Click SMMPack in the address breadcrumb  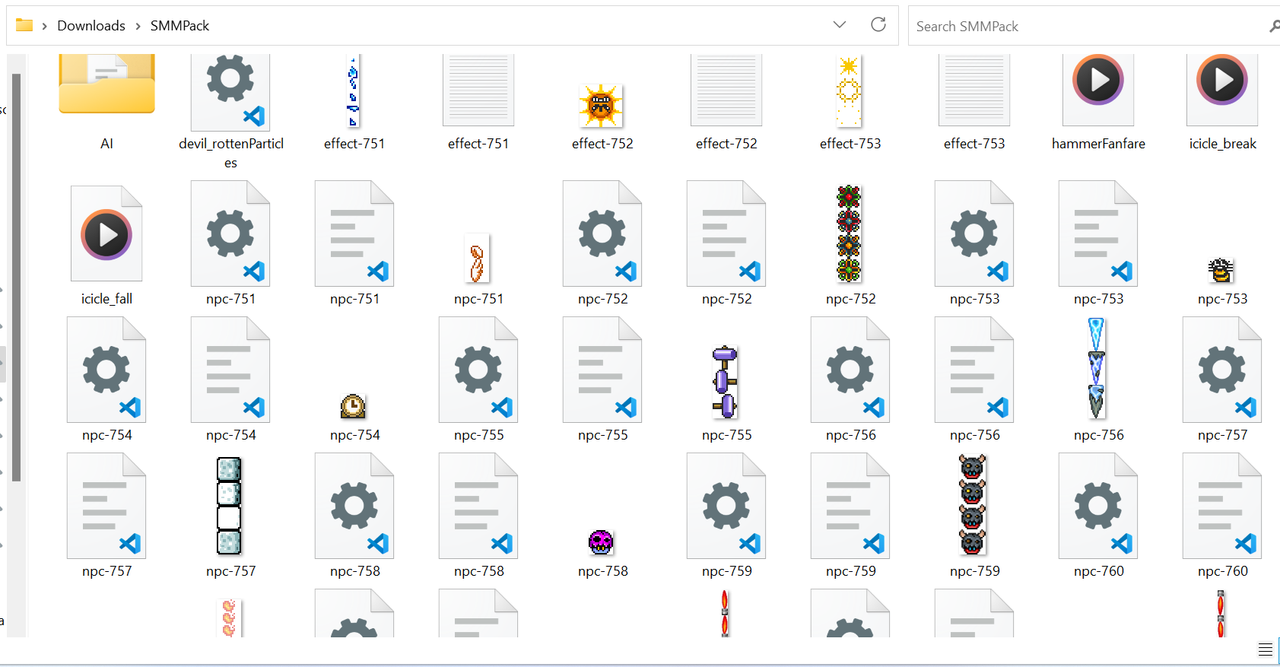(180, 25)
